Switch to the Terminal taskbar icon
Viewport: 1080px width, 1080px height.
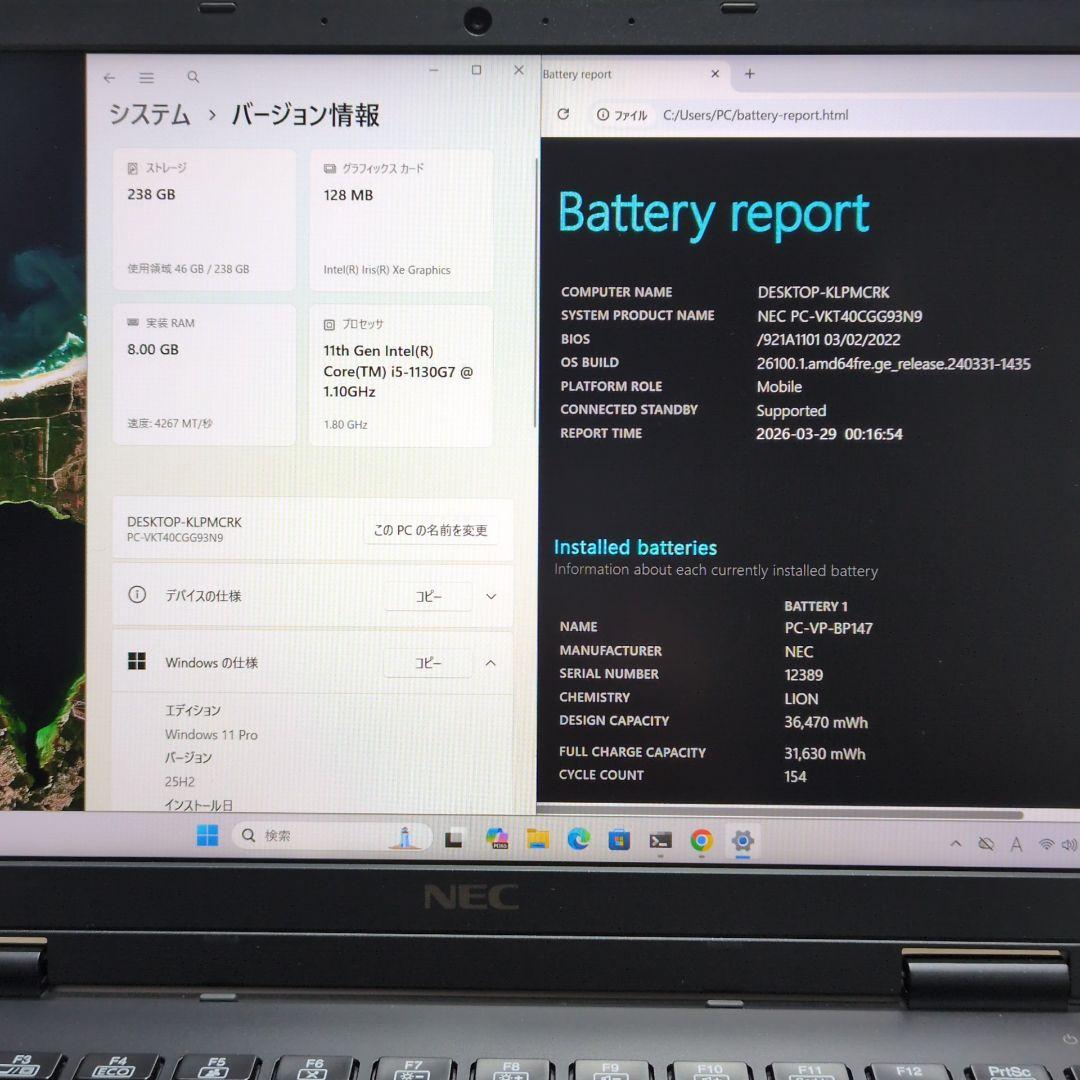[660, 840]
